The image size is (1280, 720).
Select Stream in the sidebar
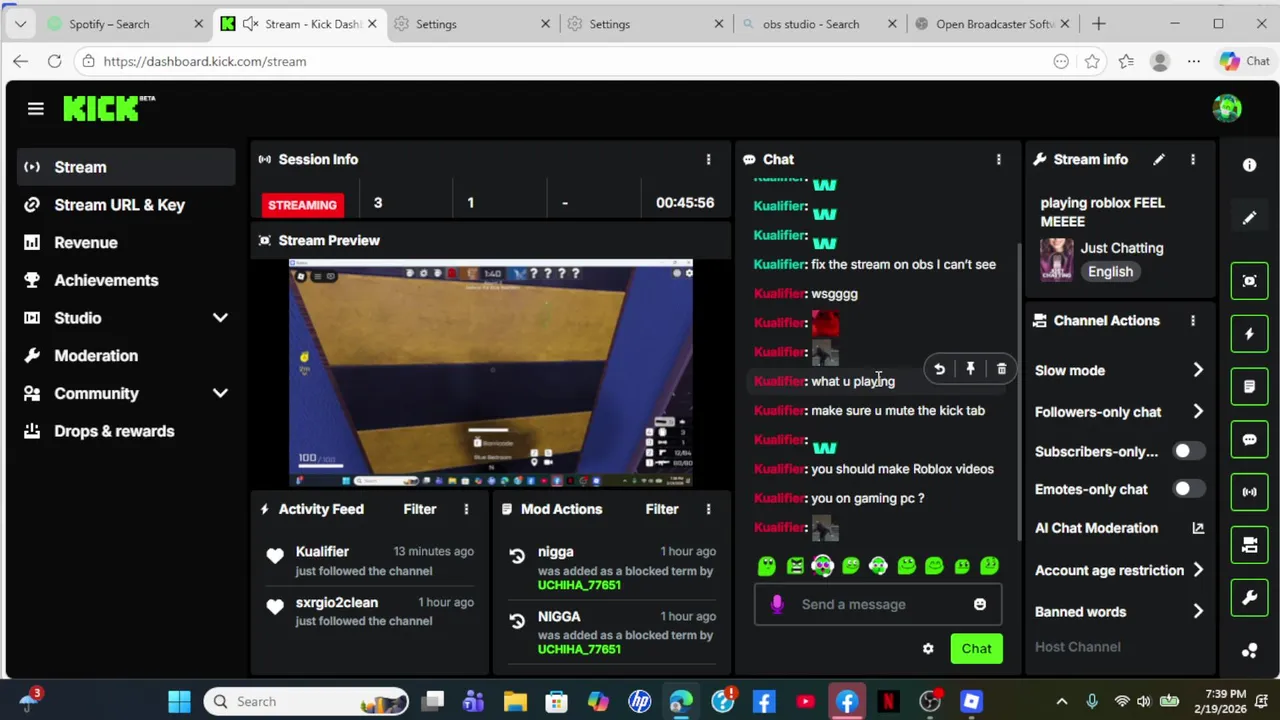[126, 167]
